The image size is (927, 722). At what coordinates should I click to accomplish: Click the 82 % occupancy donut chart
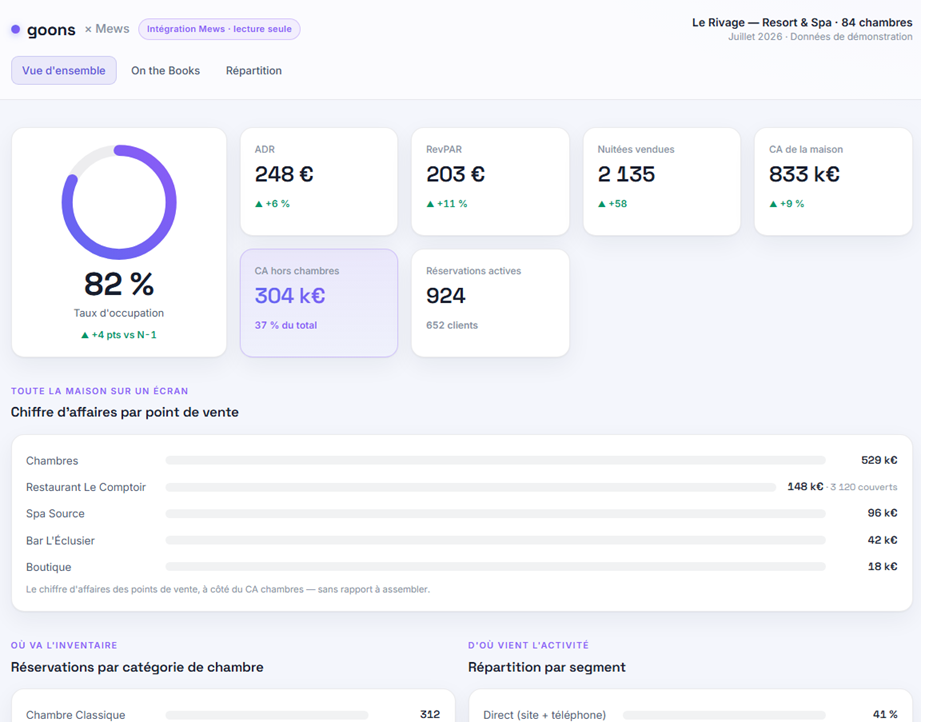119,202
